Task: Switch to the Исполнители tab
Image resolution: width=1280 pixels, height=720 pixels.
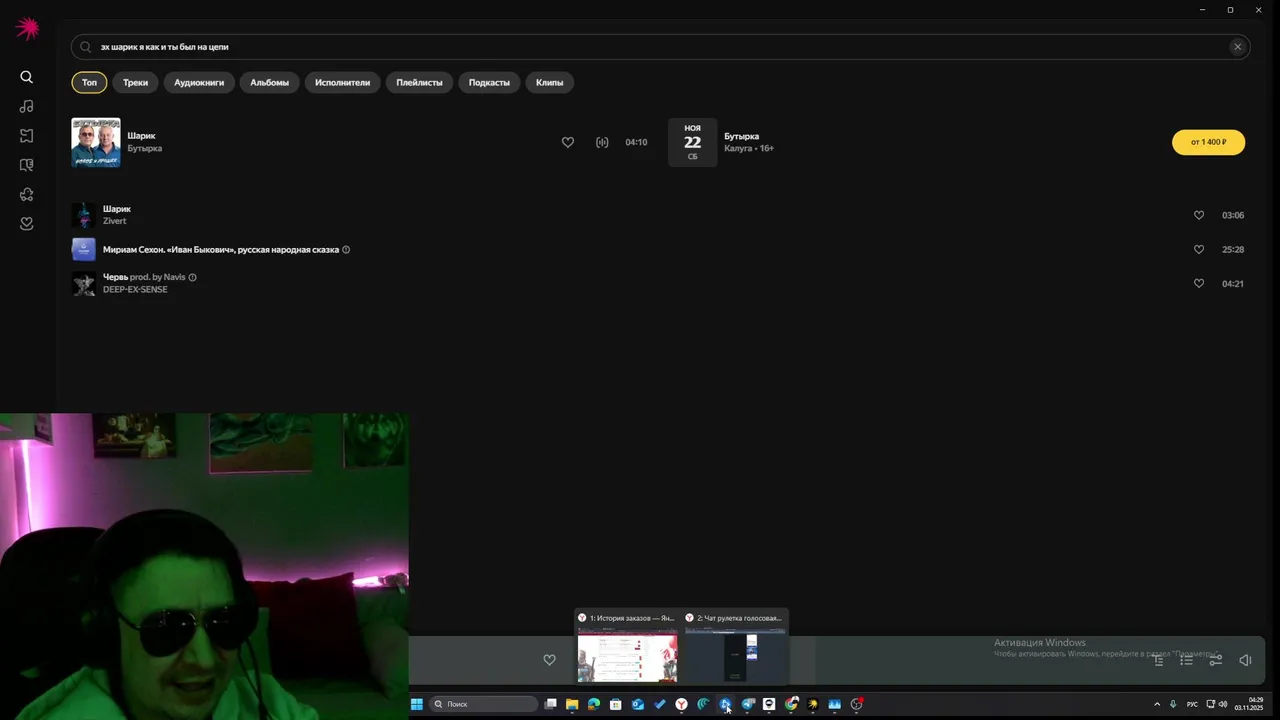Action: click(x=342, y=83)
